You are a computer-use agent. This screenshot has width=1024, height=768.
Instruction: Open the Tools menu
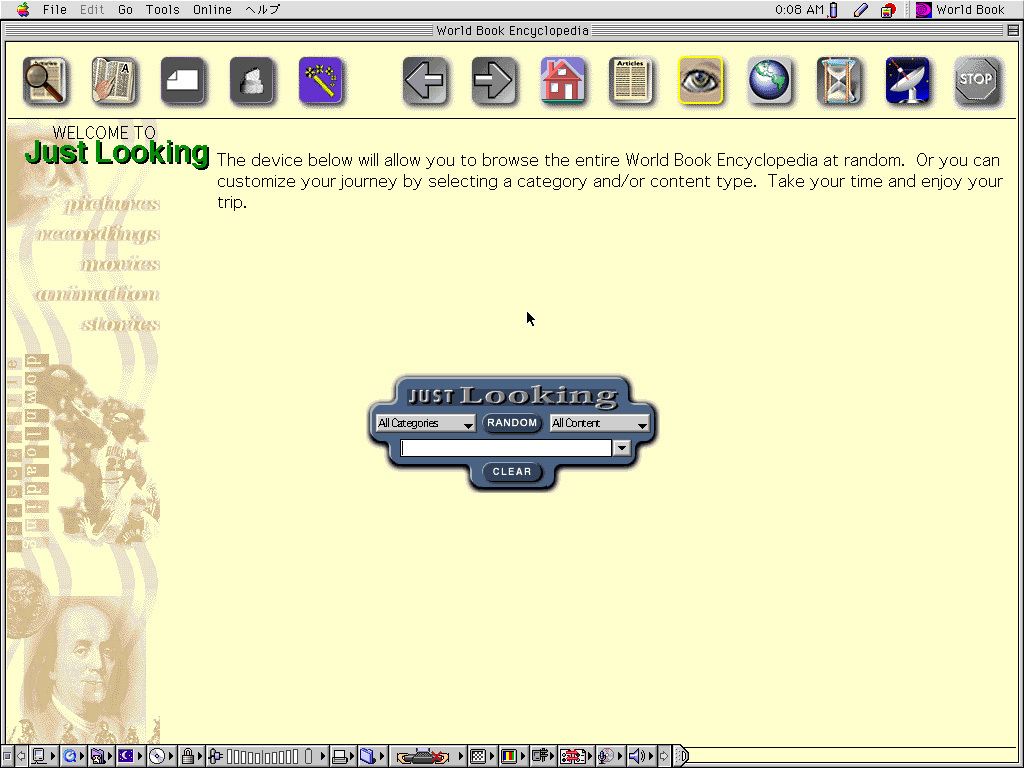163,9
